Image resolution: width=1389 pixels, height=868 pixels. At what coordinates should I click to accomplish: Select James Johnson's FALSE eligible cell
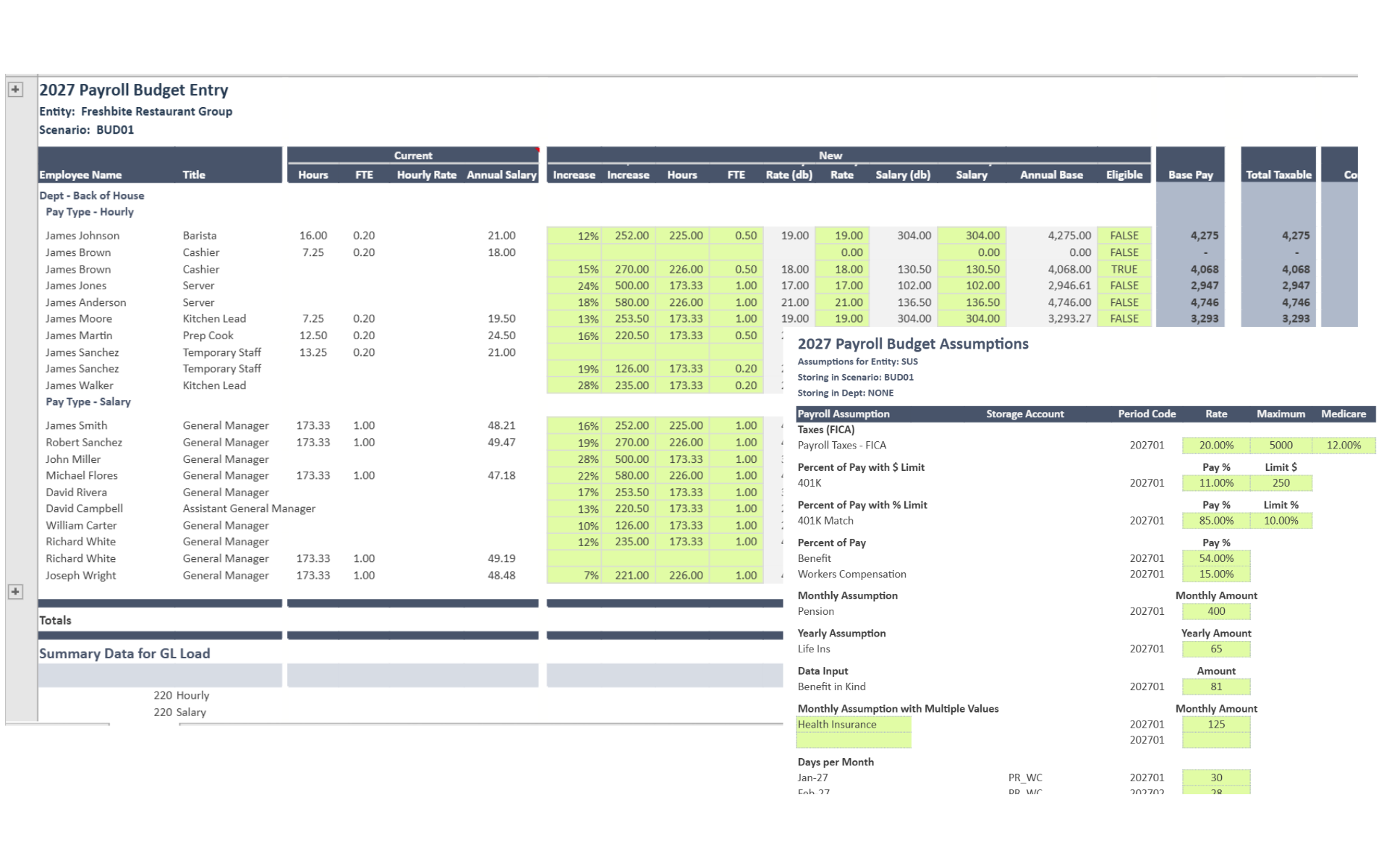point(1123,236)
